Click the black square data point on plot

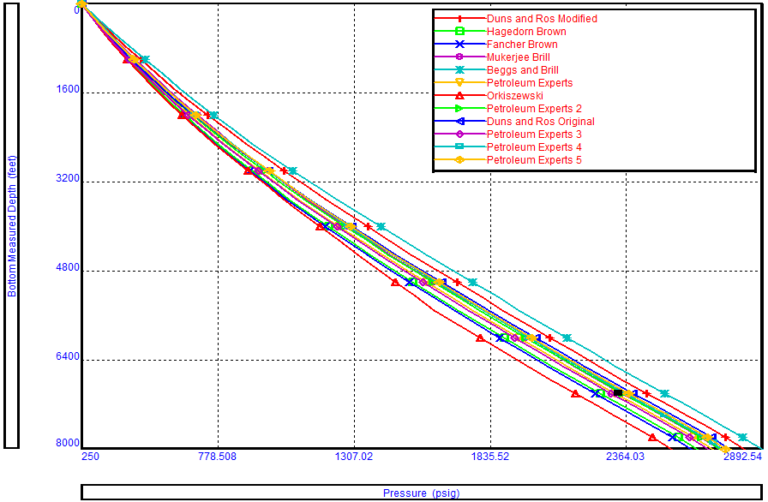[x=618, y=393]
